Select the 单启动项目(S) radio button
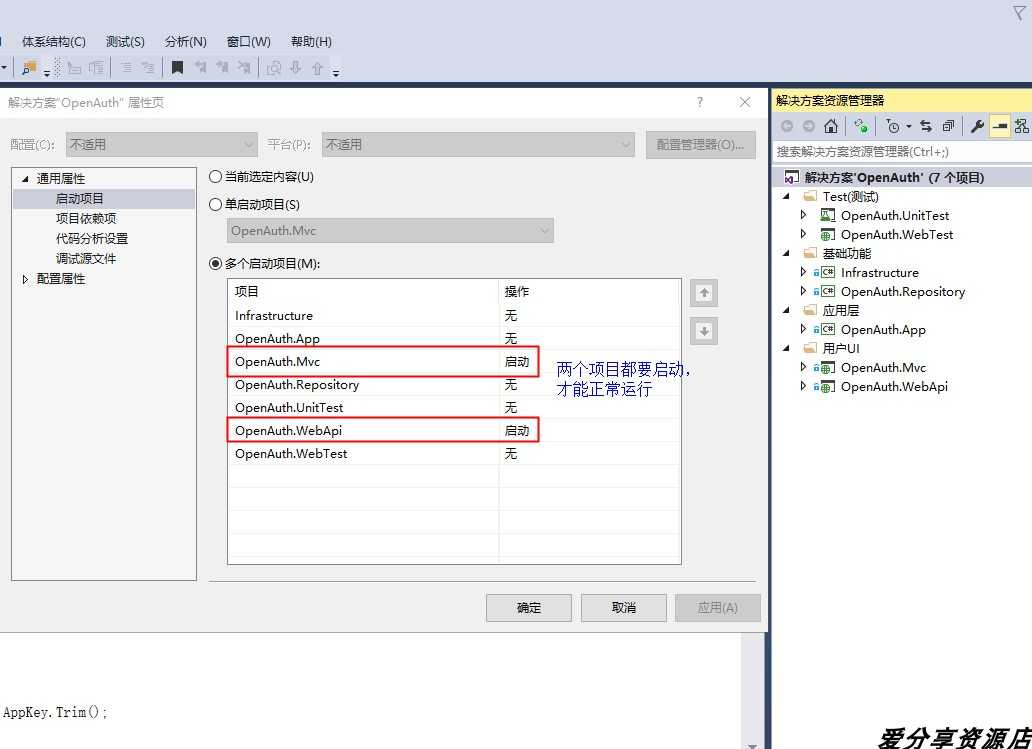Image resolution: width=1032 pixels, height=749 pixels. (215, 205)
